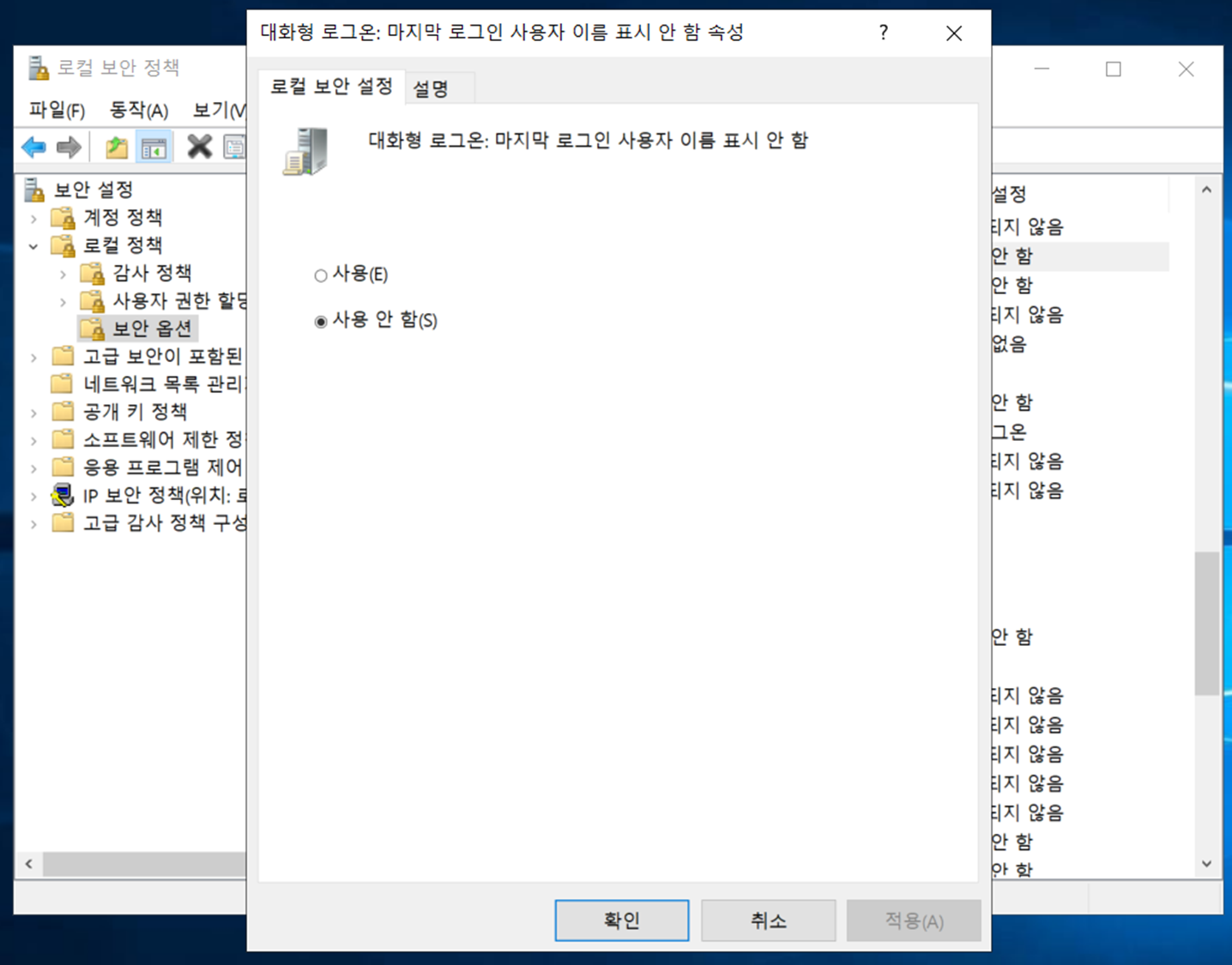Click the properties toolbar icon
1232x965 pixels.
[234, 148]
